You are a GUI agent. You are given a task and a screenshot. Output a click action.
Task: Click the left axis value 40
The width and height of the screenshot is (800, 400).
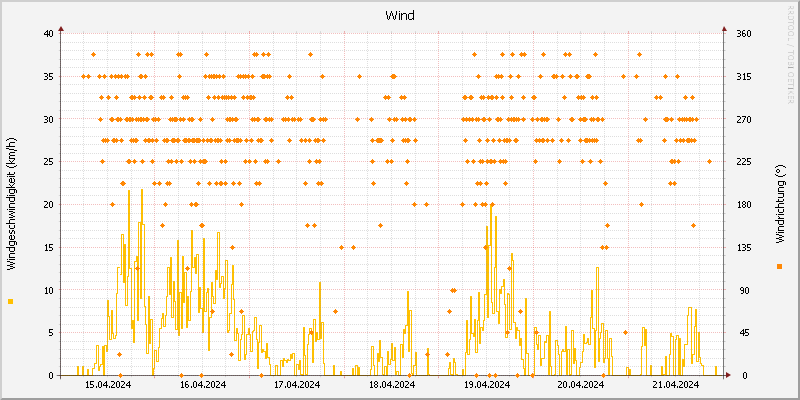(48, 34)
